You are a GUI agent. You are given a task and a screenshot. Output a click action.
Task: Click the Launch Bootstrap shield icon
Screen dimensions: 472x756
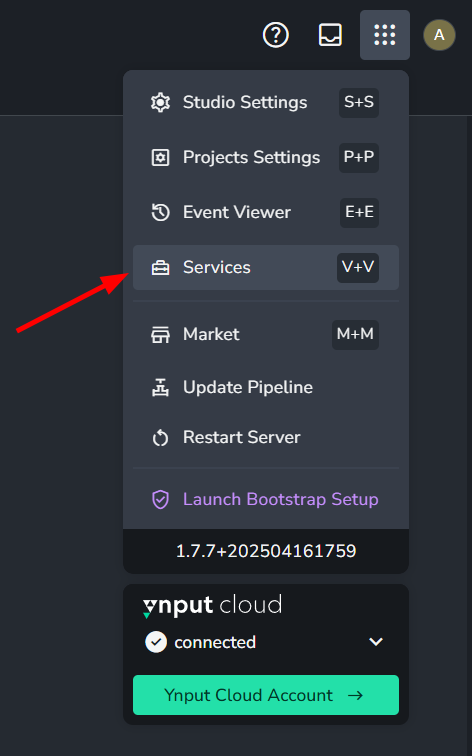pos(161,500)
